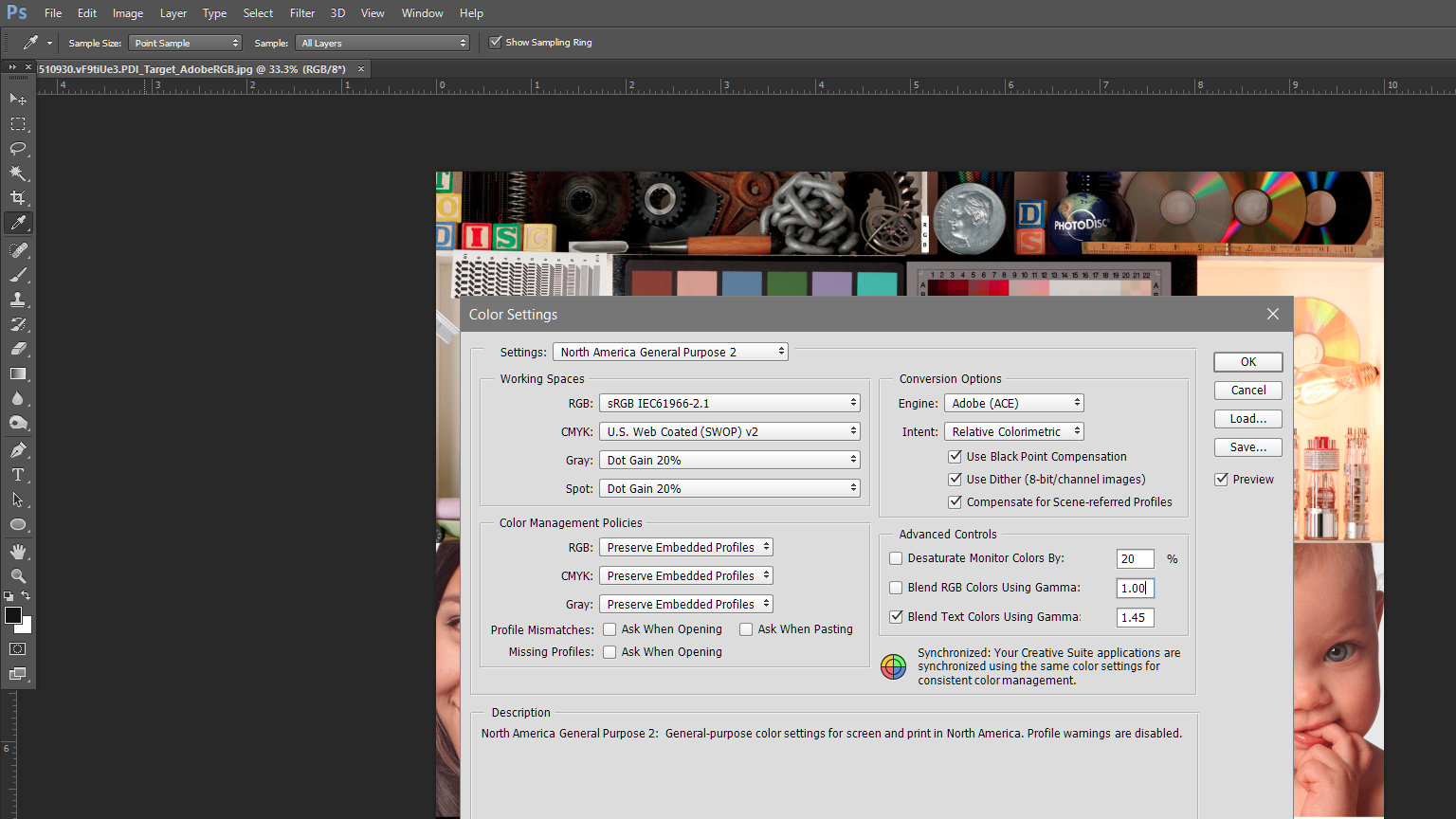Click the Save... button
Screen dimensions: 1456x819
[1248, 447]
